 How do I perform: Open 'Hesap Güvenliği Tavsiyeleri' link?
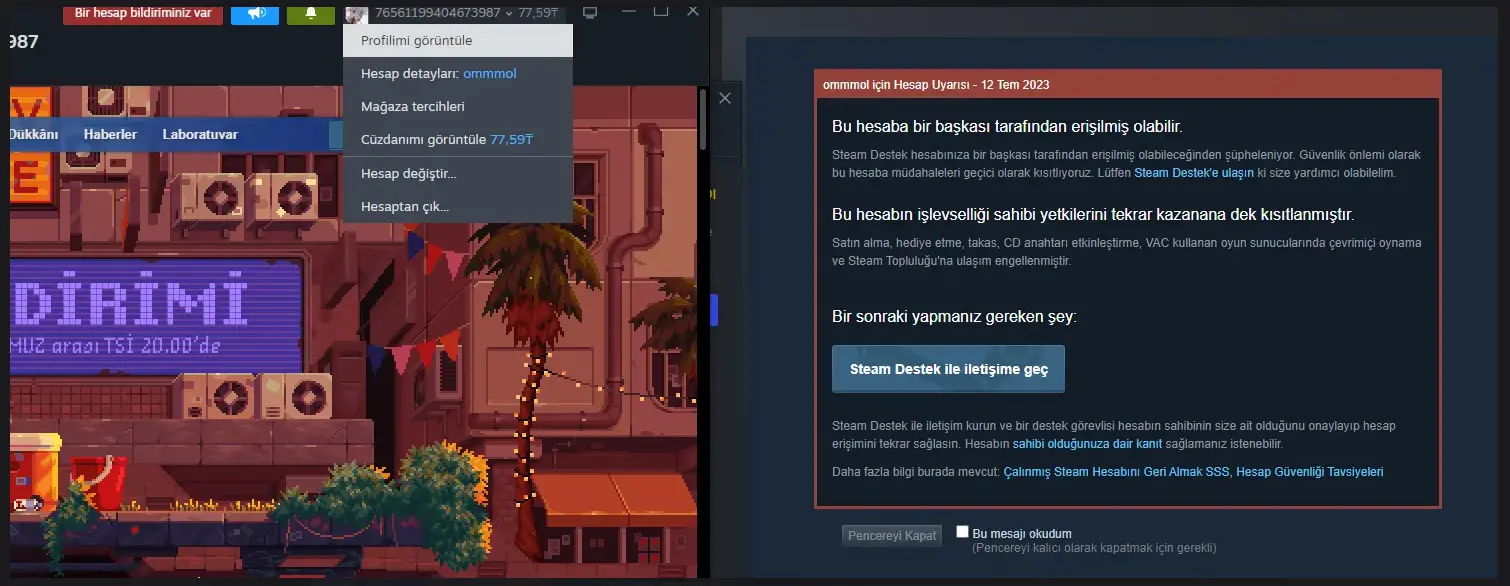1310,471
